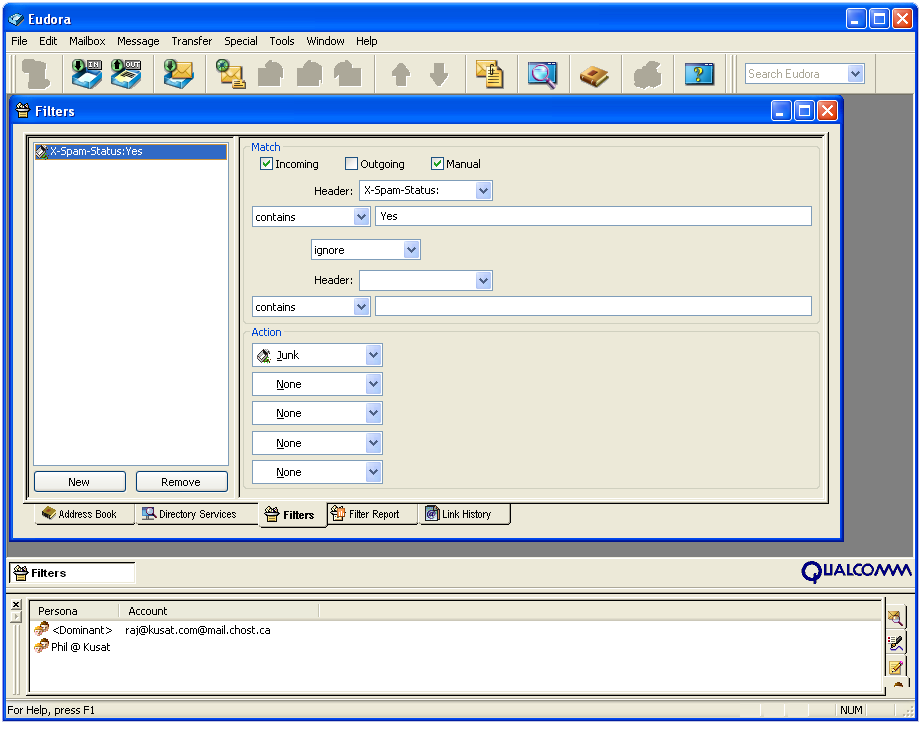This screenshot has height=729, width=923.
Task: Select the Filters tab
Action: click(x=291, y=515)
